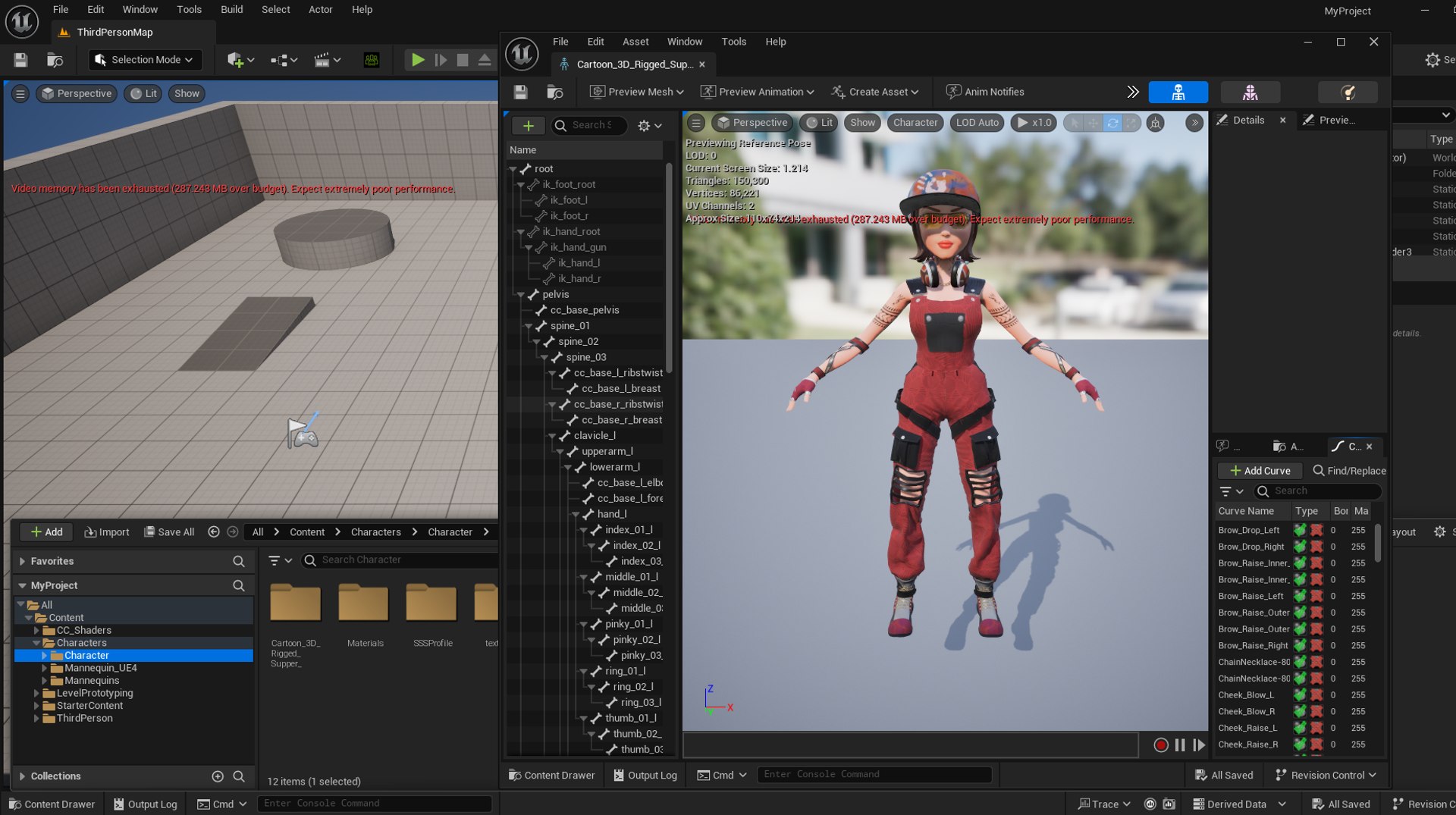Click the green platforms icon in main toolbar
This screenshot has height=815, width=1456.
pyautogui.click(x=372, y=60)
